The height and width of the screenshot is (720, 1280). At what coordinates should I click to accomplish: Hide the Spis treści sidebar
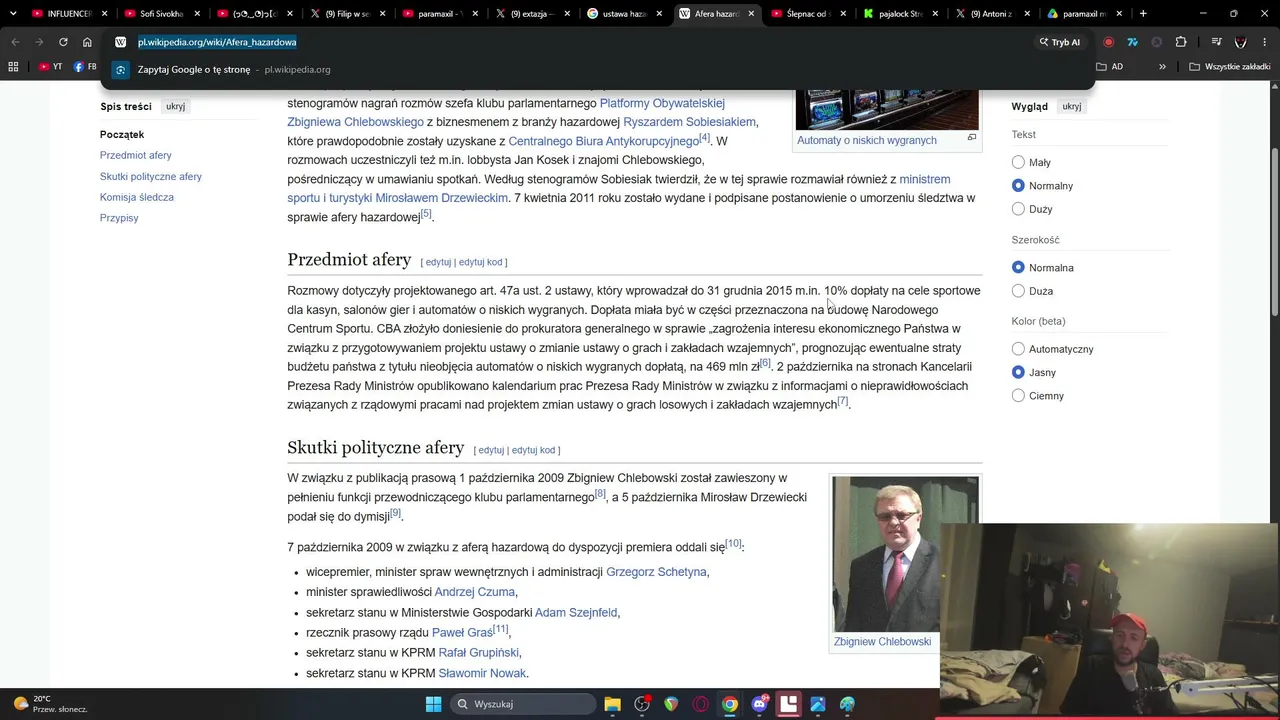[175, 106]
